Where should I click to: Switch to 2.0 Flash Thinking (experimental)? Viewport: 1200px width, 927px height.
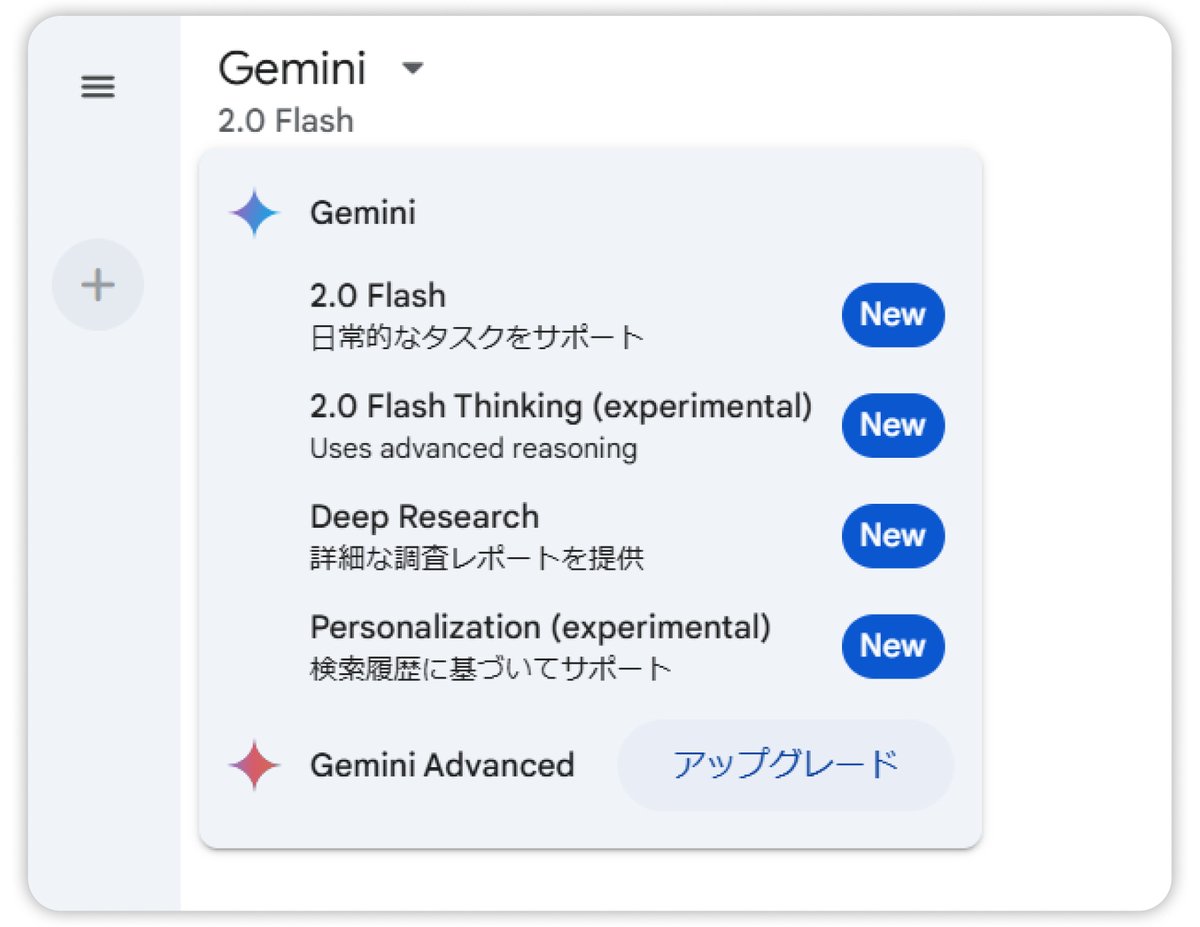[561, 406]
